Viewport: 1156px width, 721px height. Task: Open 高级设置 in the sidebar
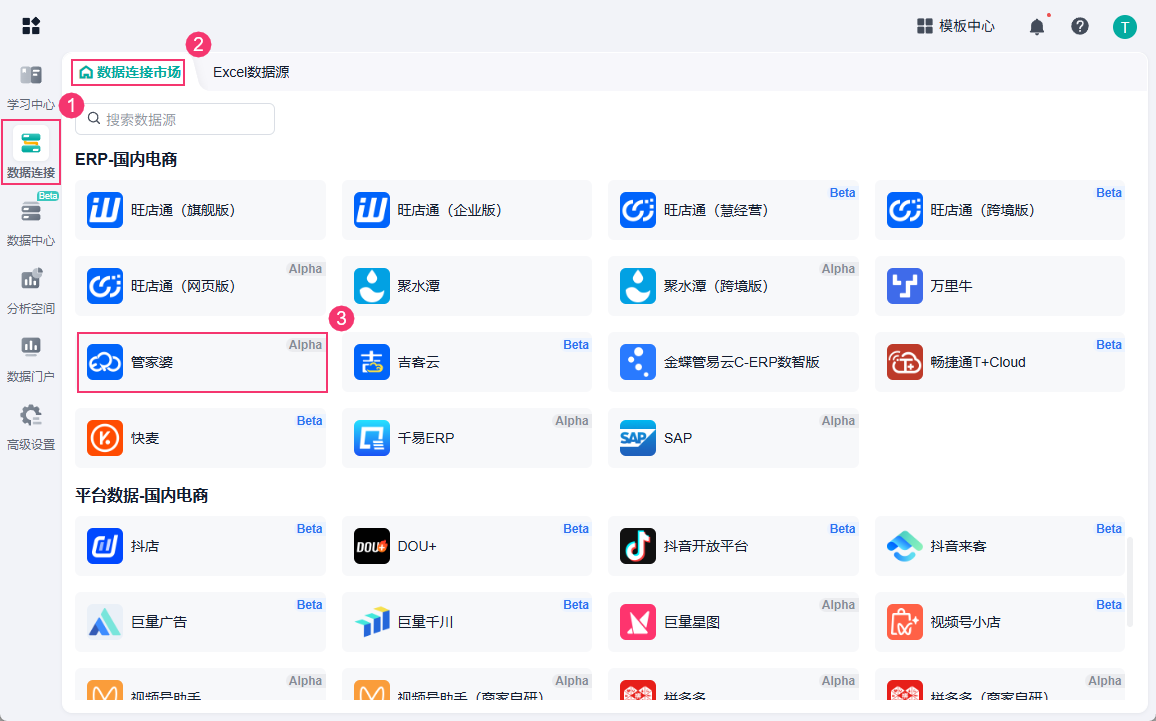pyautogui.click(x=31, y=427)
